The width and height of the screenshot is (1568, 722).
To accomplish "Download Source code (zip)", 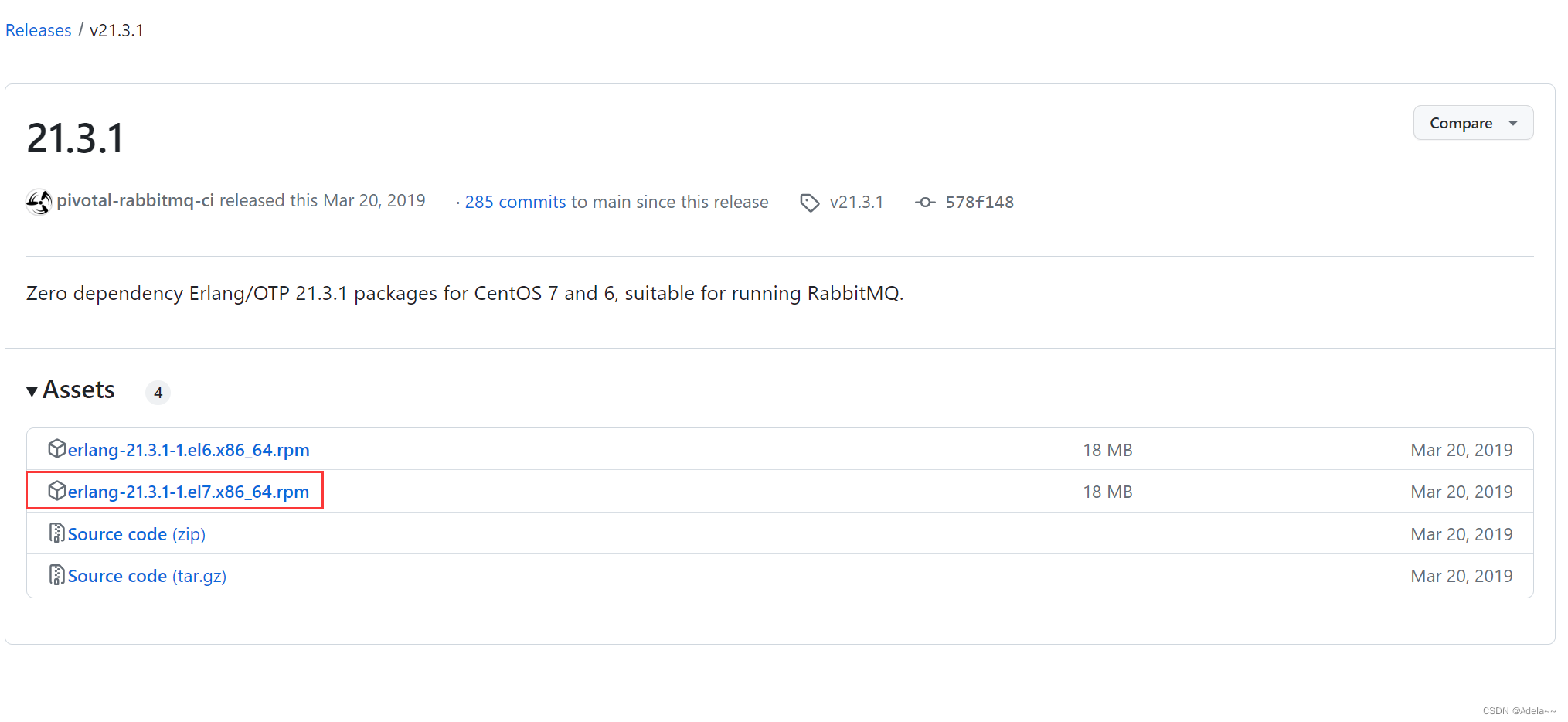I will [x=137, y=534].
